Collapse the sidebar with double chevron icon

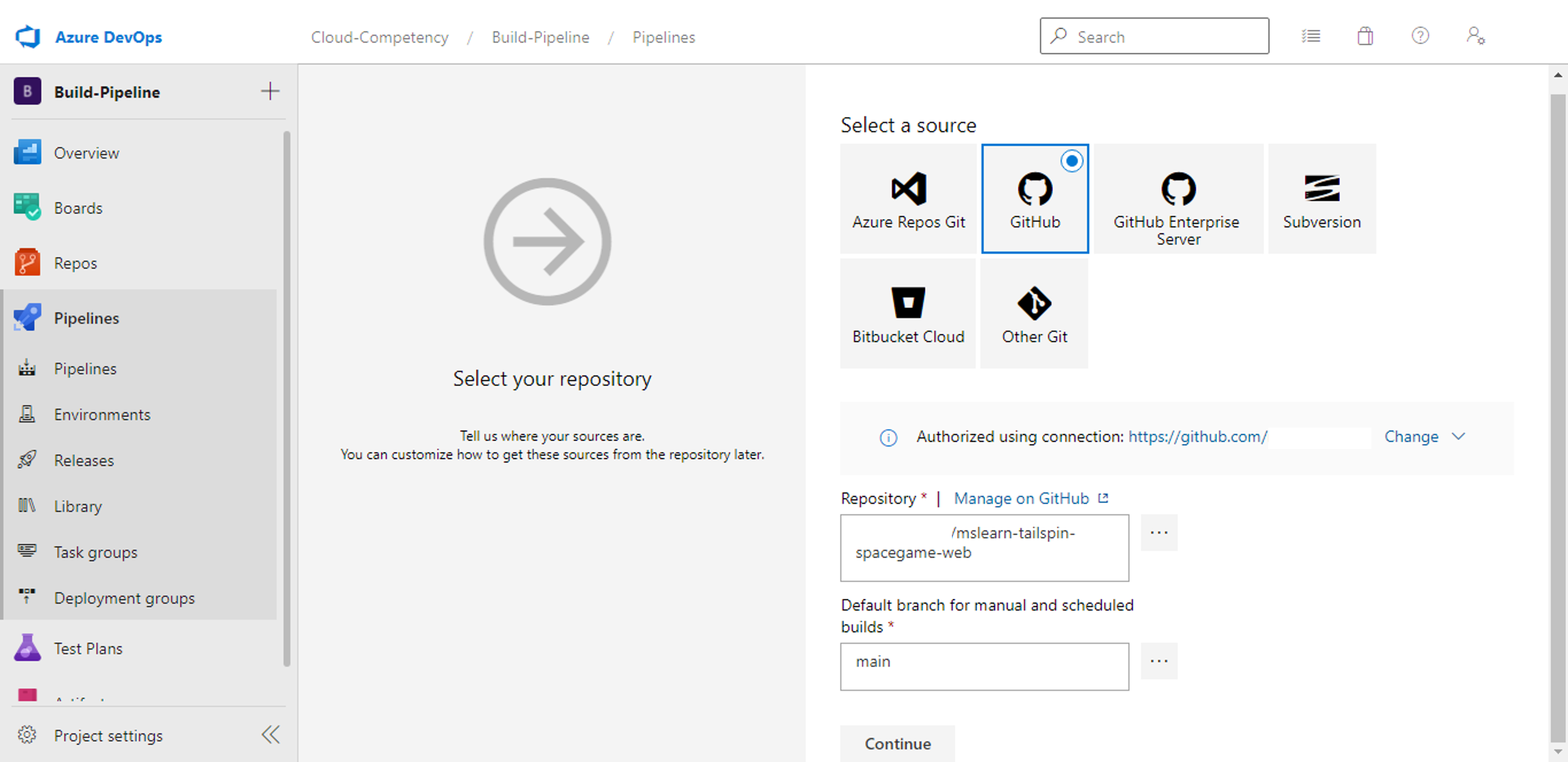270,735
